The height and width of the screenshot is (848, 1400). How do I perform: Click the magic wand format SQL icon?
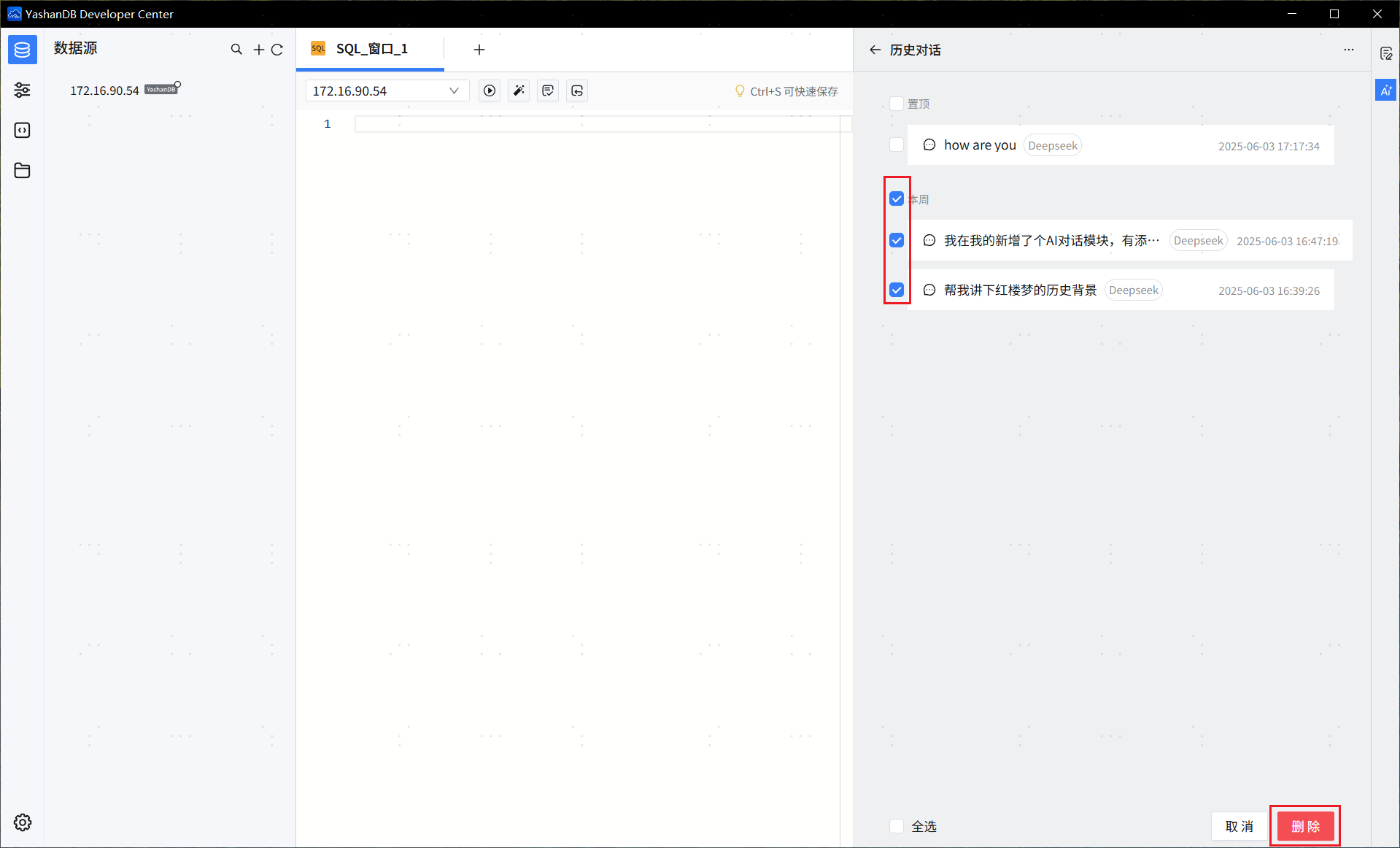click(x=519, y=90)
